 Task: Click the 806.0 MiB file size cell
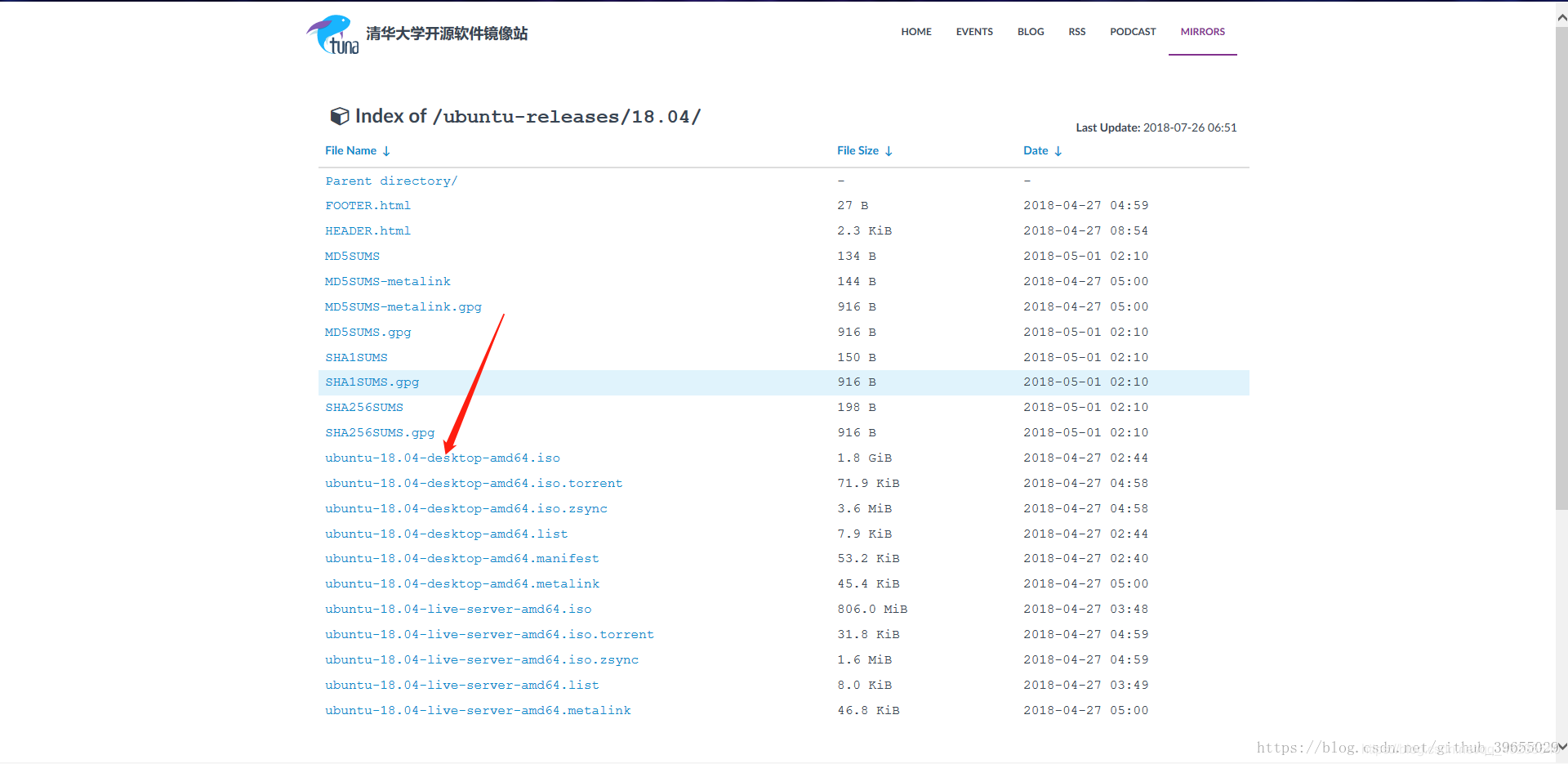(x=872, y=610)
